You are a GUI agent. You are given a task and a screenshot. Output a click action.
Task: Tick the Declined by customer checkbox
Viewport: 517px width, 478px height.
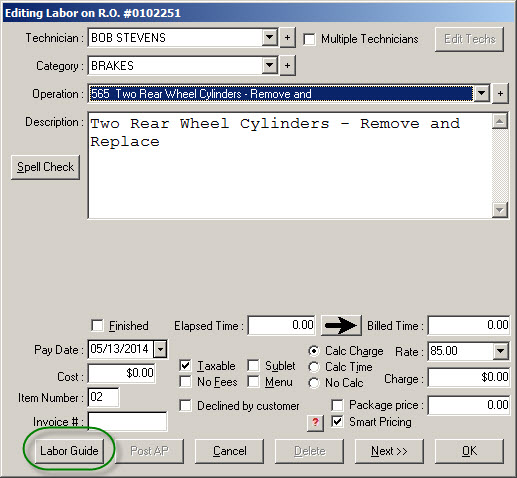tap(185, 406)
